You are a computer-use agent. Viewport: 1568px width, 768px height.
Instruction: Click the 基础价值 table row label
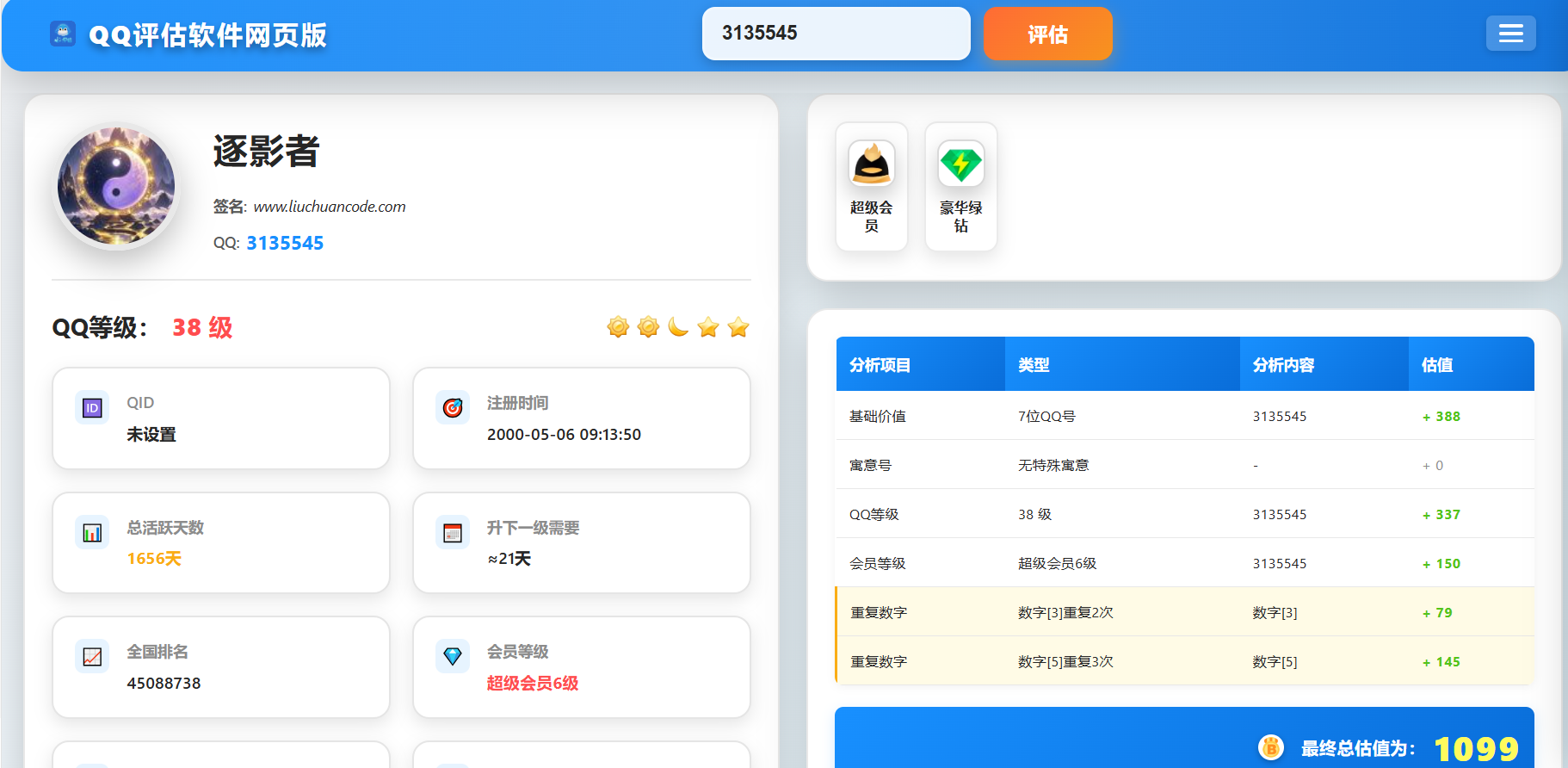tap(878, 417)
